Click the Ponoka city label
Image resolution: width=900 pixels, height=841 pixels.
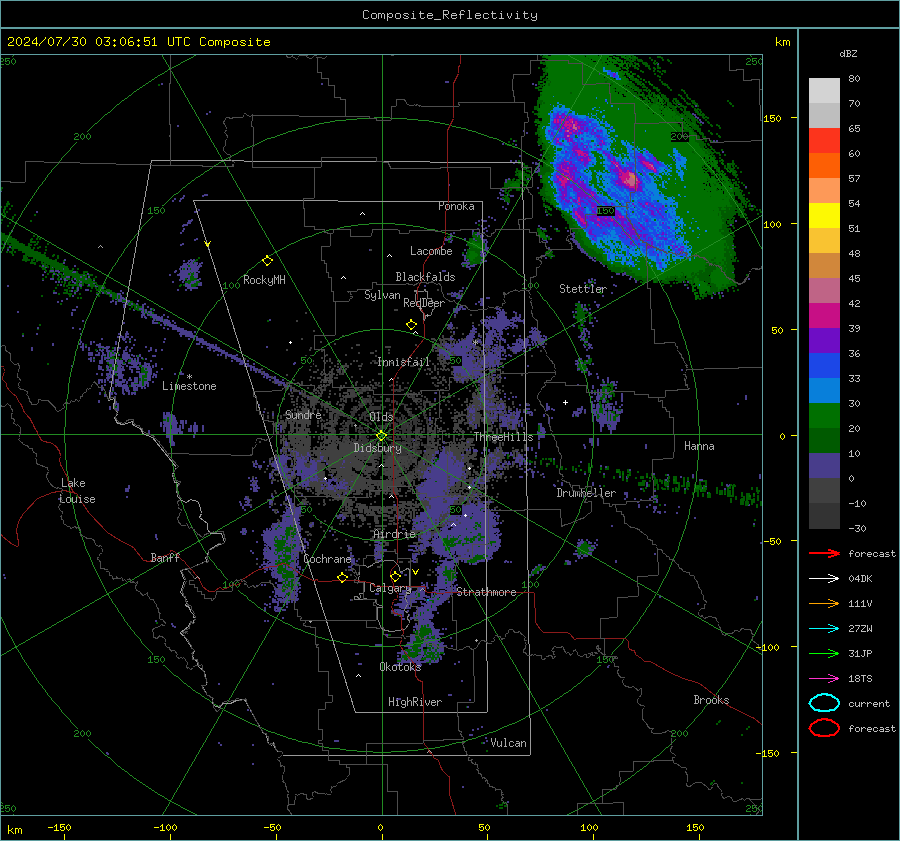coord(456,206)
